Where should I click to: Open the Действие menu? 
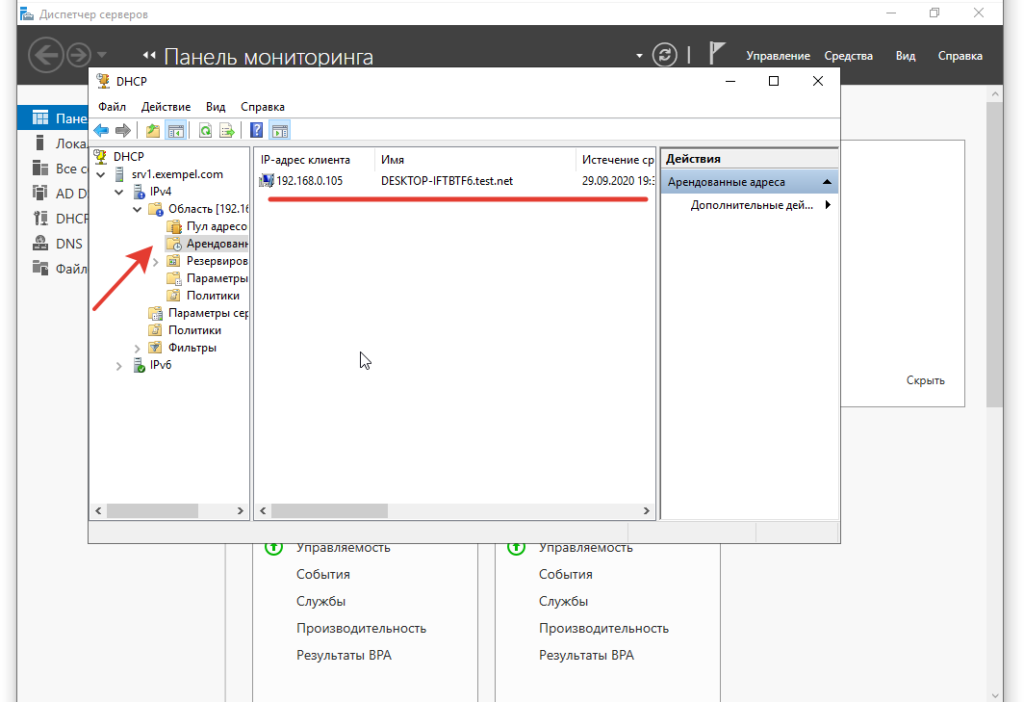pos(165,106)
